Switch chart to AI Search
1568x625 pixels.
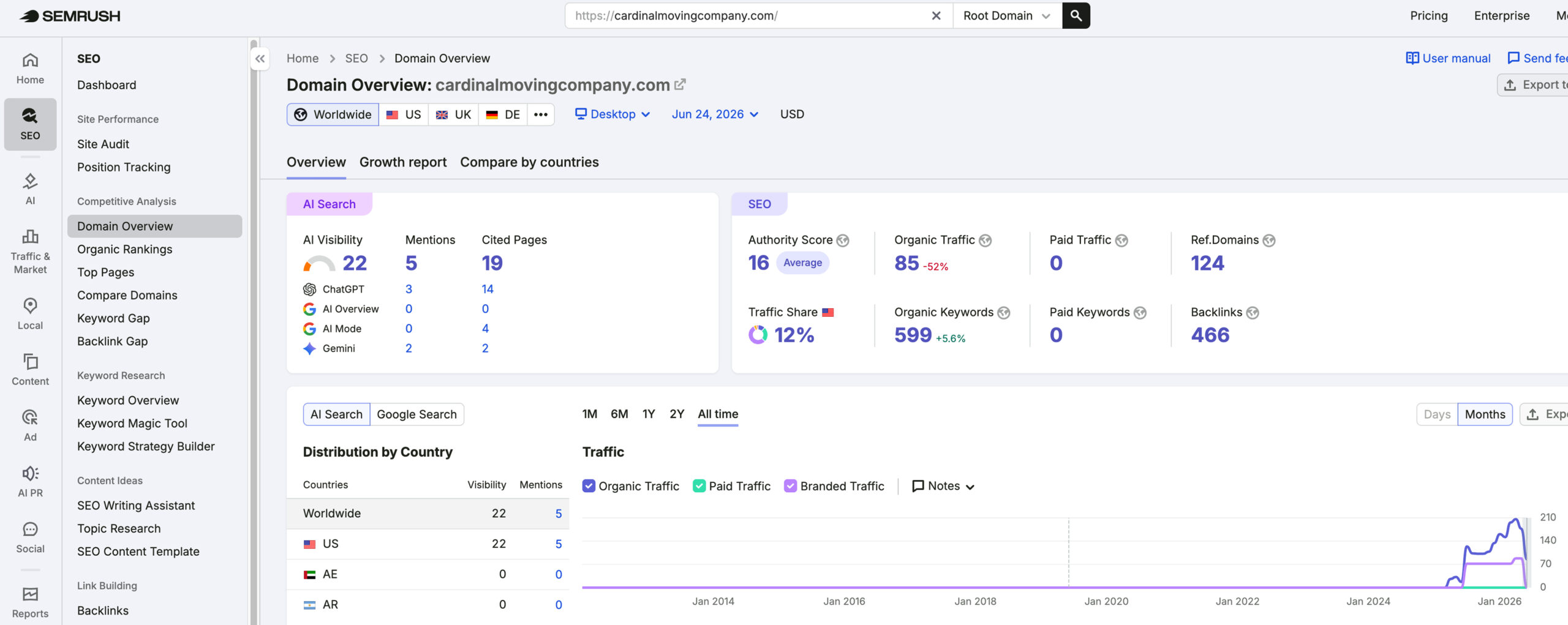tap(336, 414)
